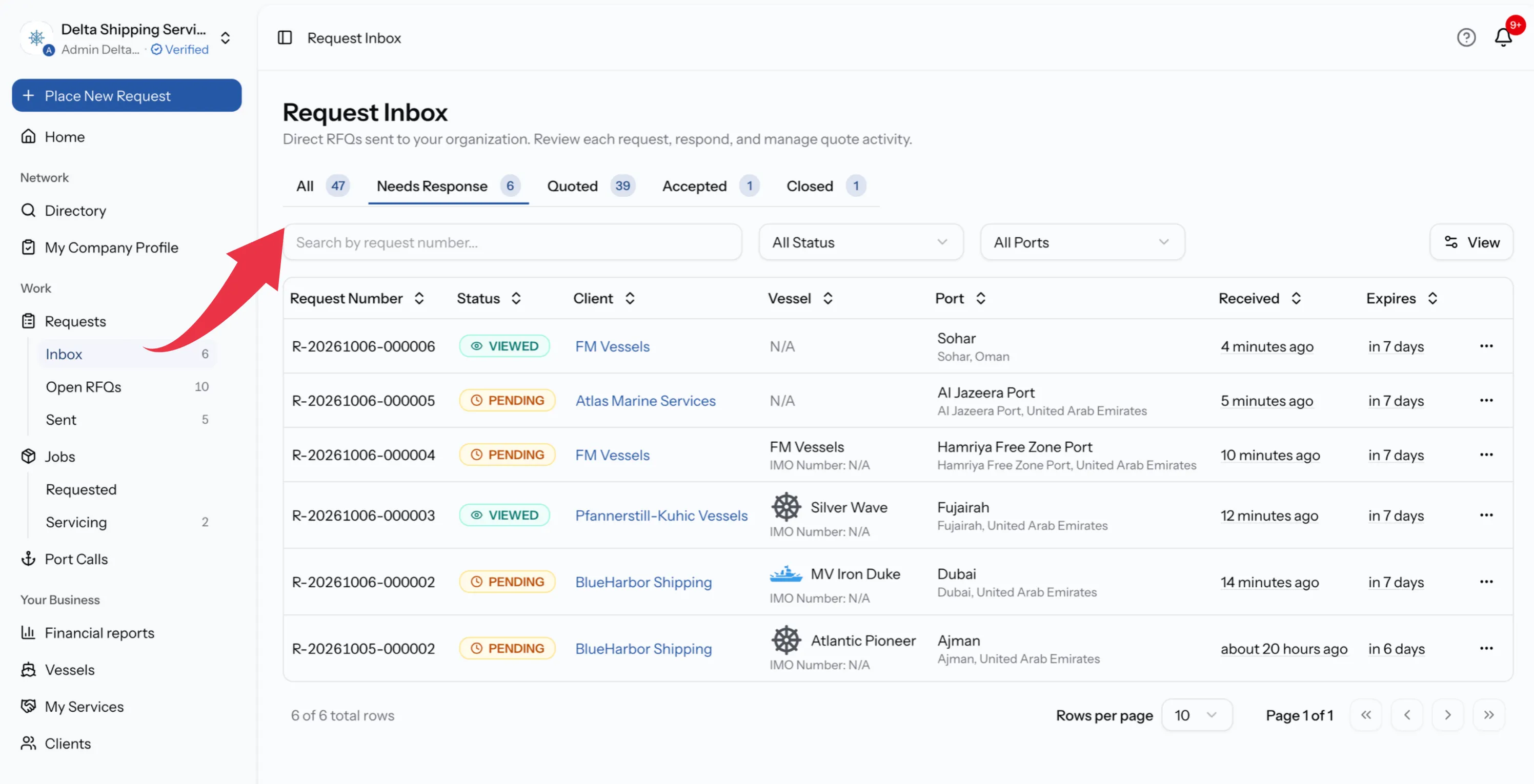Screen dimensions: 1534x784
Task: Open BlueHarbor Shipping link for R-20261005-000002
Action: 643,649
